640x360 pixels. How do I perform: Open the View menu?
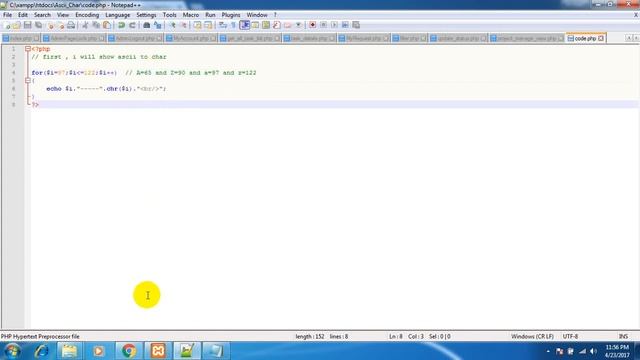(x=63, y=15)
